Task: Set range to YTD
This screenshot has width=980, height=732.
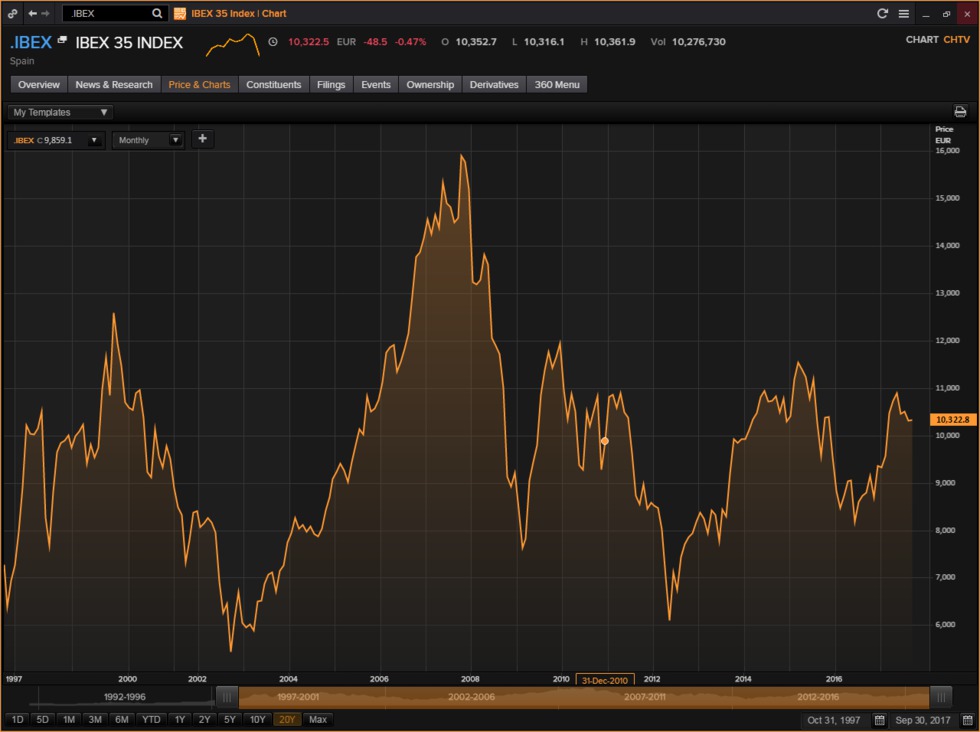Action: 151,719
